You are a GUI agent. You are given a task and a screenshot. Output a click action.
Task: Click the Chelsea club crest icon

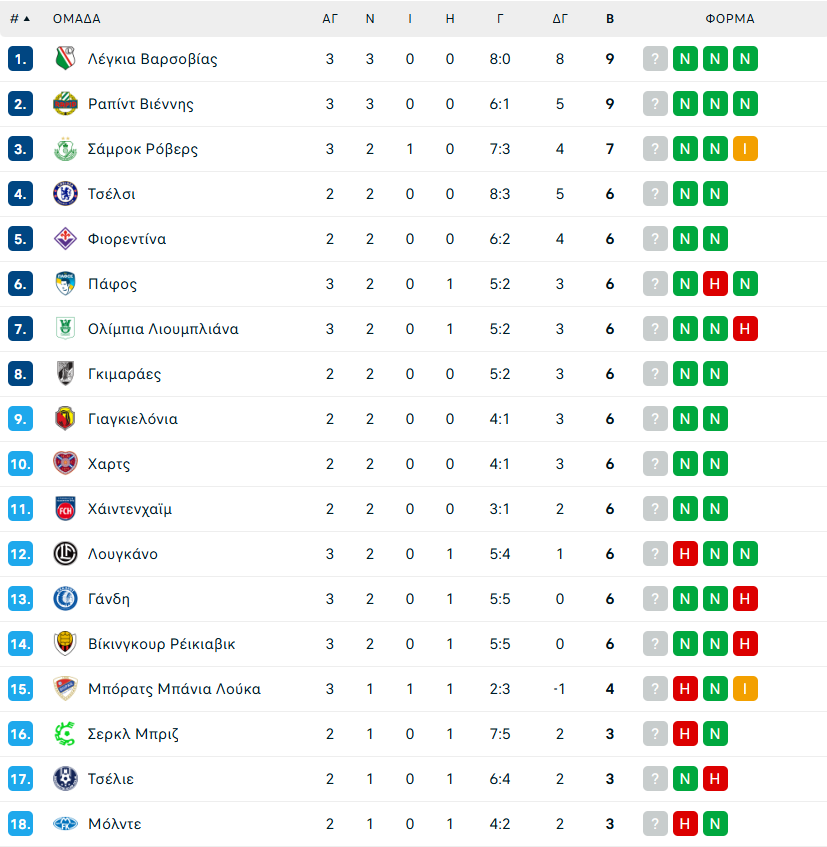(65, 194)
